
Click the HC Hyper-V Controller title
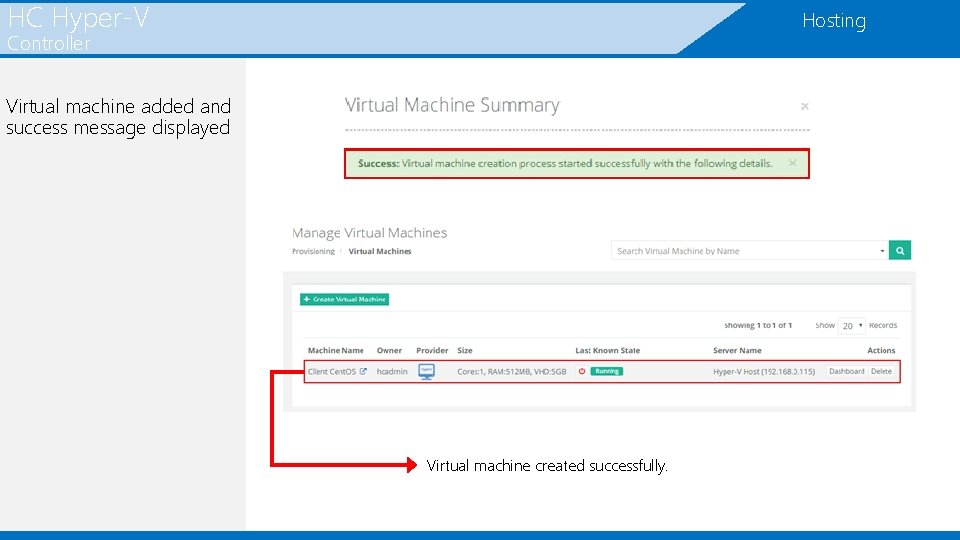point(78,29)
